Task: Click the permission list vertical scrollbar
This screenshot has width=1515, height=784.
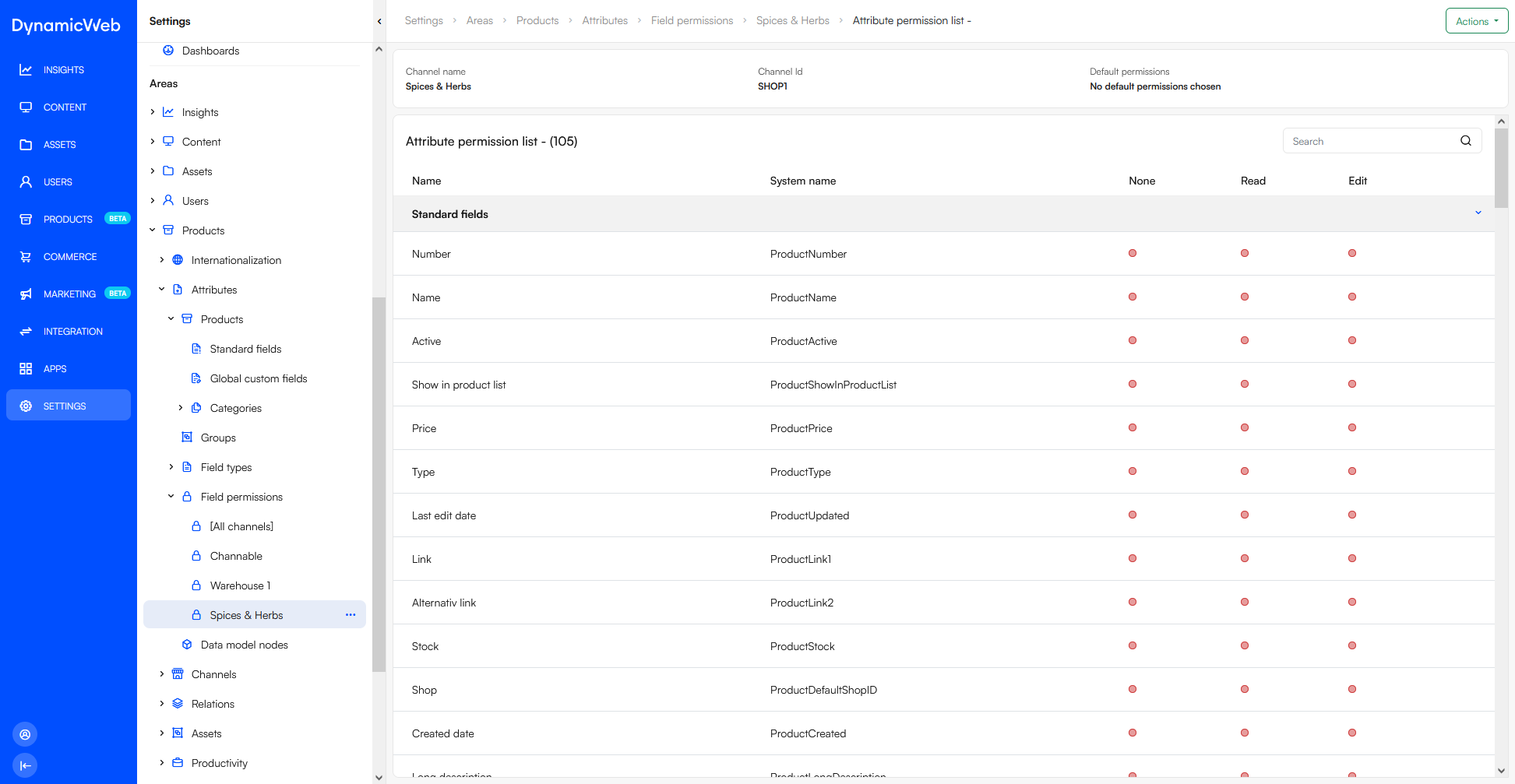Action: pyautogui.click(x=1502, y=168)
